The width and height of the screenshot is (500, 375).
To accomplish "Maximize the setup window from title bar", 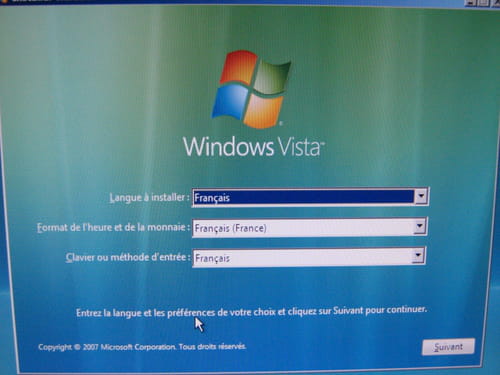I will [484, 3].
